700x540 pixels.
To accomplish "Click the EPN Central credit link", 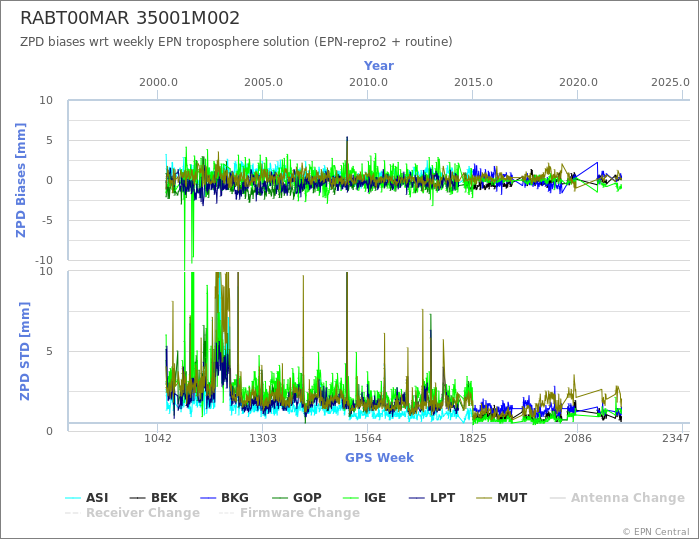I will (656, 532).
